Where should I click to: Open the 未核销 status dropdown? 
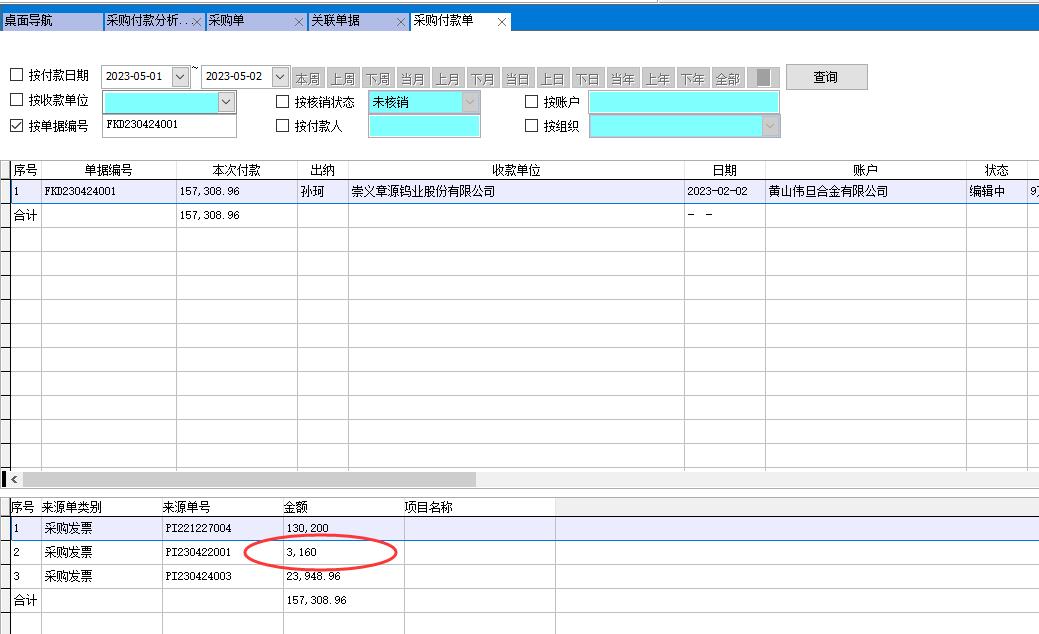tap(469, 101)
